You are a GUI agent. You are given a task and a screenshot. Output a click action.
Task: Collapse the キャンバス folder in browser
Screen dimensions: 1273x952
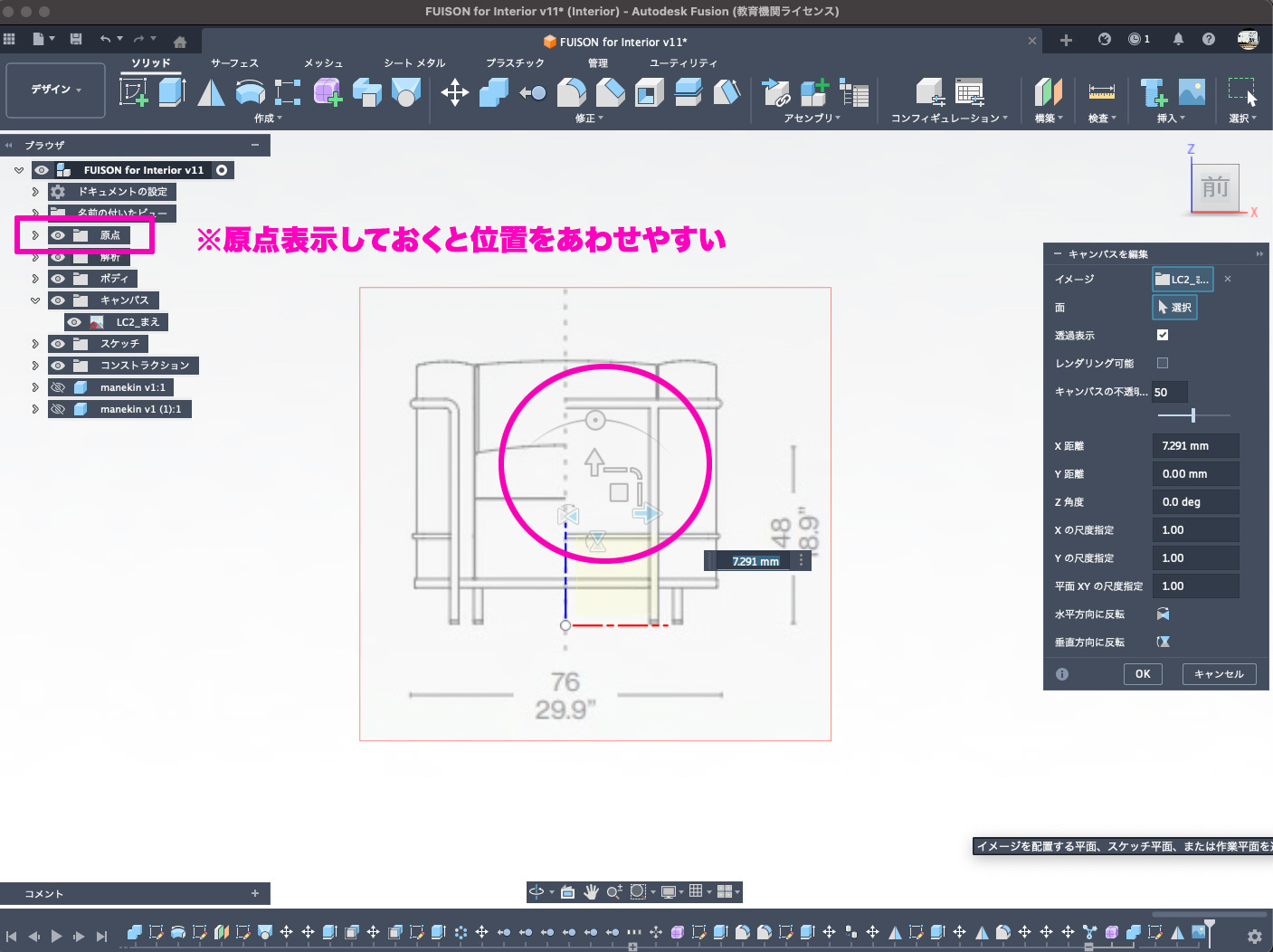point(35,300)
